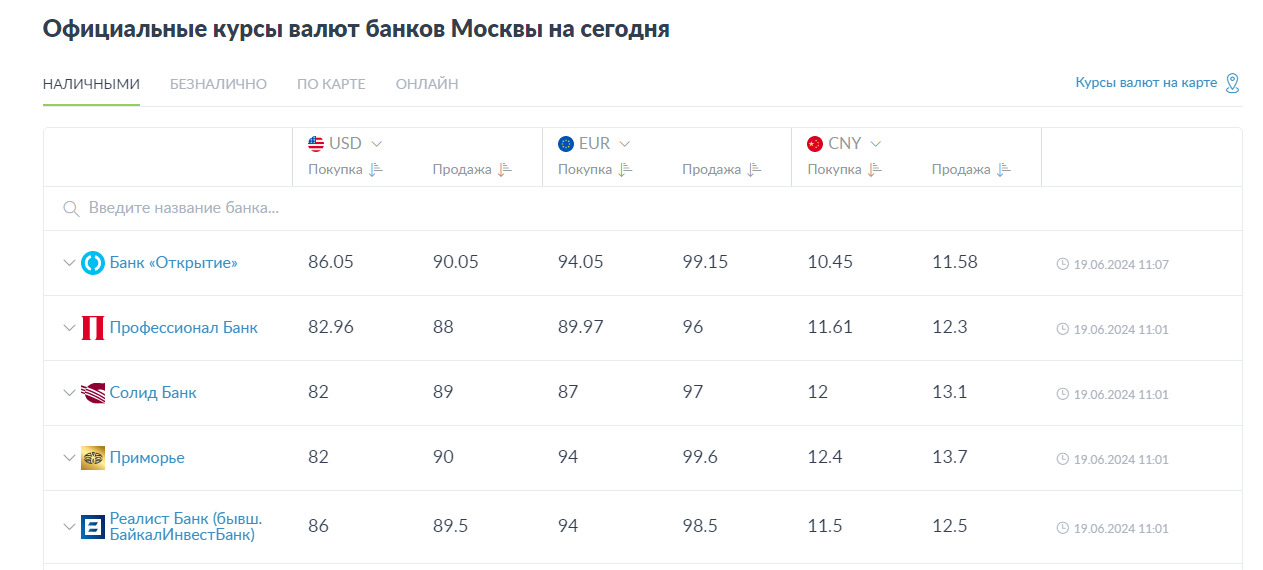
Task: Switch to the БЕЗНАЛИЧНО tab
Action: point(218,84)
